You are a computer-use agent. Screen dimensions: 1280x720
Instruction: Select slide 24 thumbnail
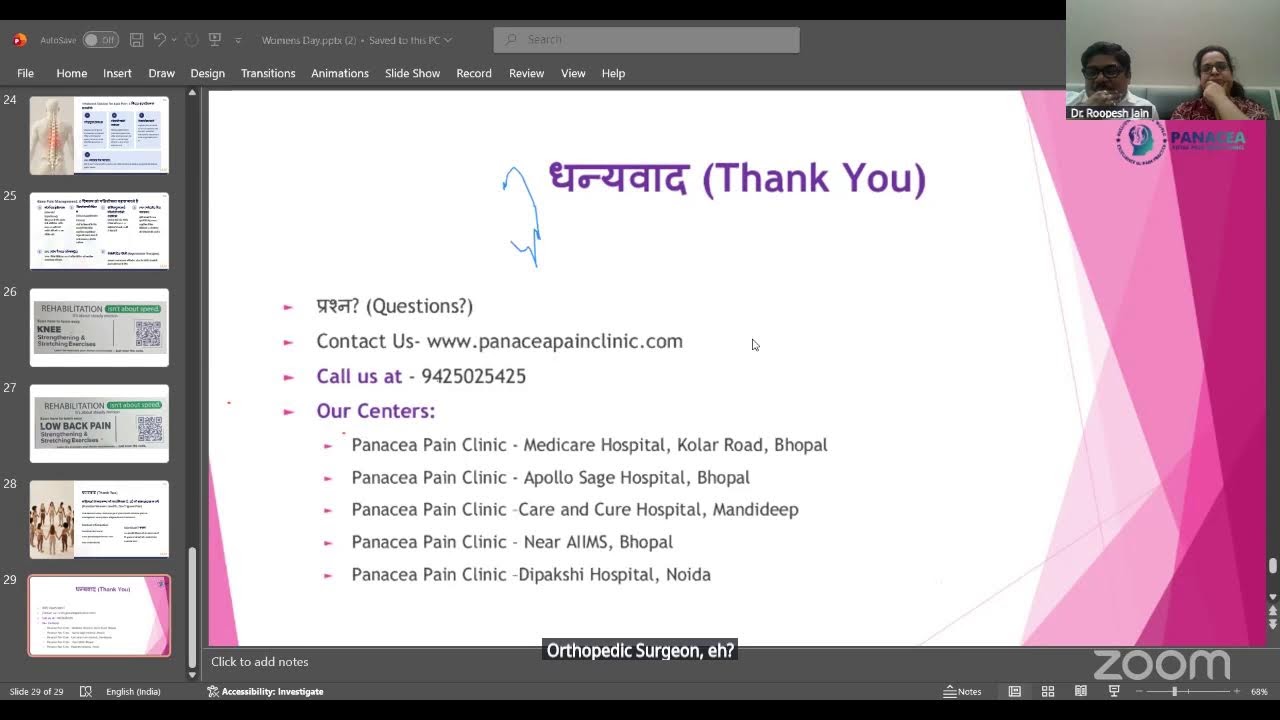pyautogui.click(x=99, y=135)
